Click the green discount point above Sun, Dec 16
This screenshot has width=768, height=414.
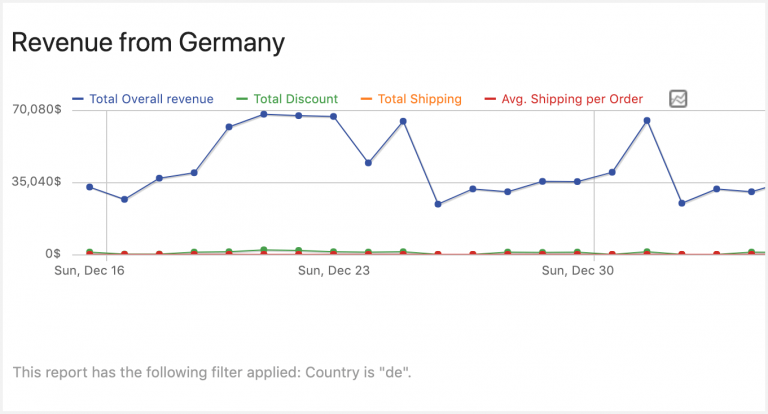pos(90,252)
